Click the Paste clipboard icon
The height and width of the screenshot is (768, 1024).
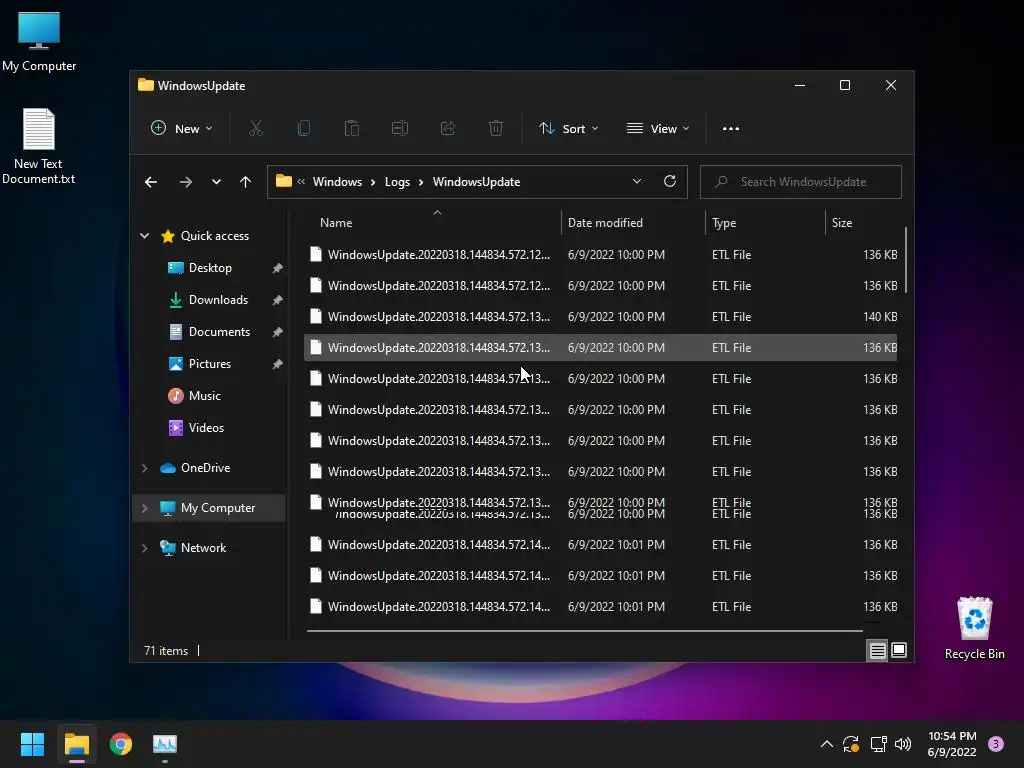(352, 129)
